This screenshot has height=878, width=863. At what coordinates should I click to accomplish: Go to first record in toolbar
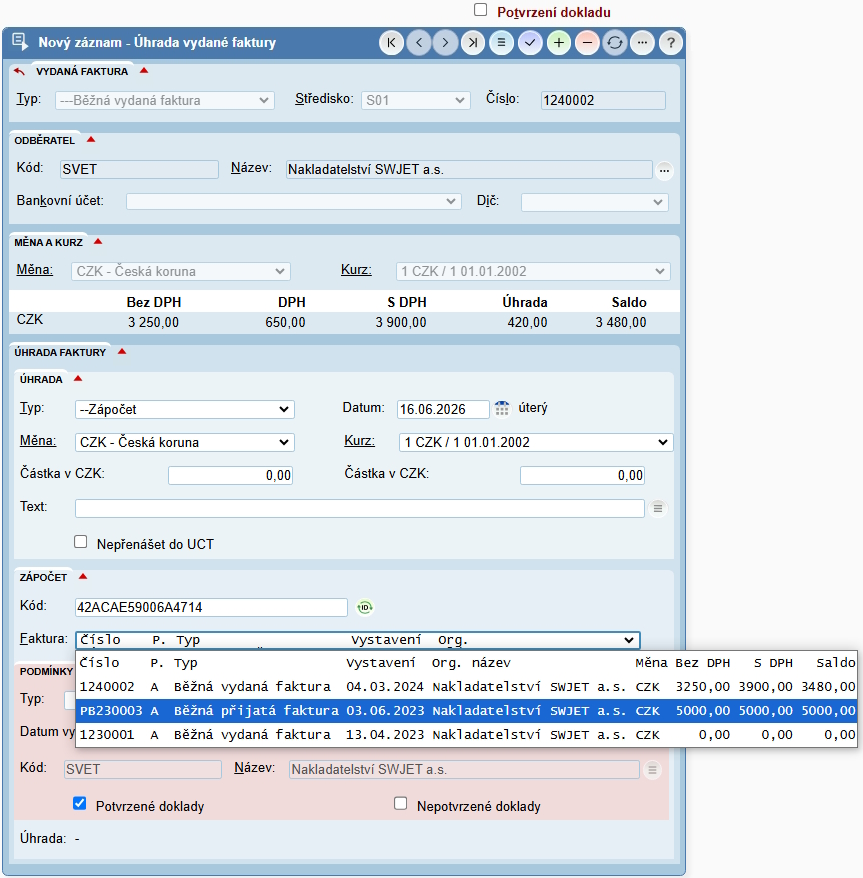tap(391, 43)
